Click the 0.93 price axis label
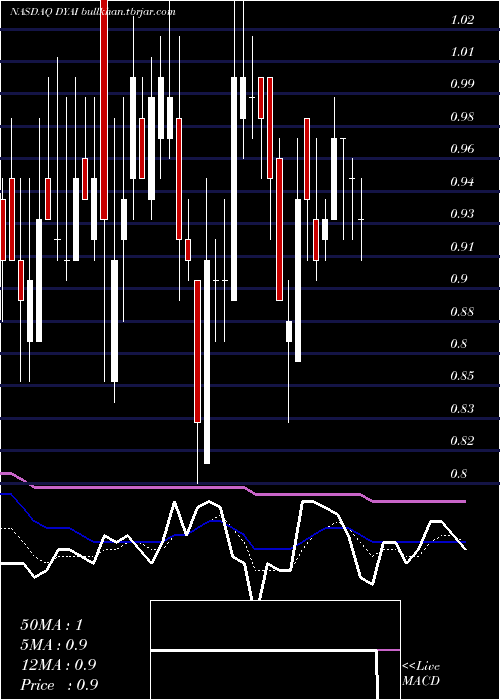 [462, 214]
